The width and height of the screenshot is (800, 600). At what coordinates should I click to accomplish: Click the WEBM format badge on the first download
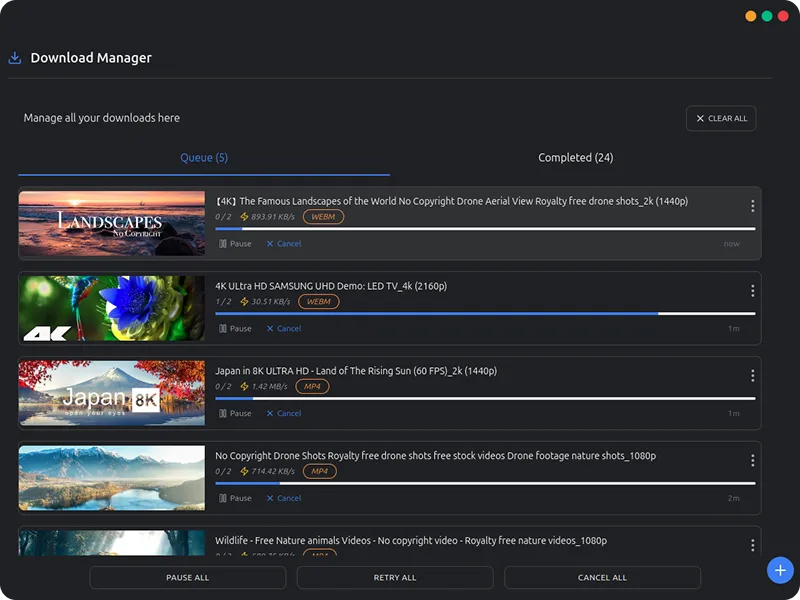click(322, 216)
